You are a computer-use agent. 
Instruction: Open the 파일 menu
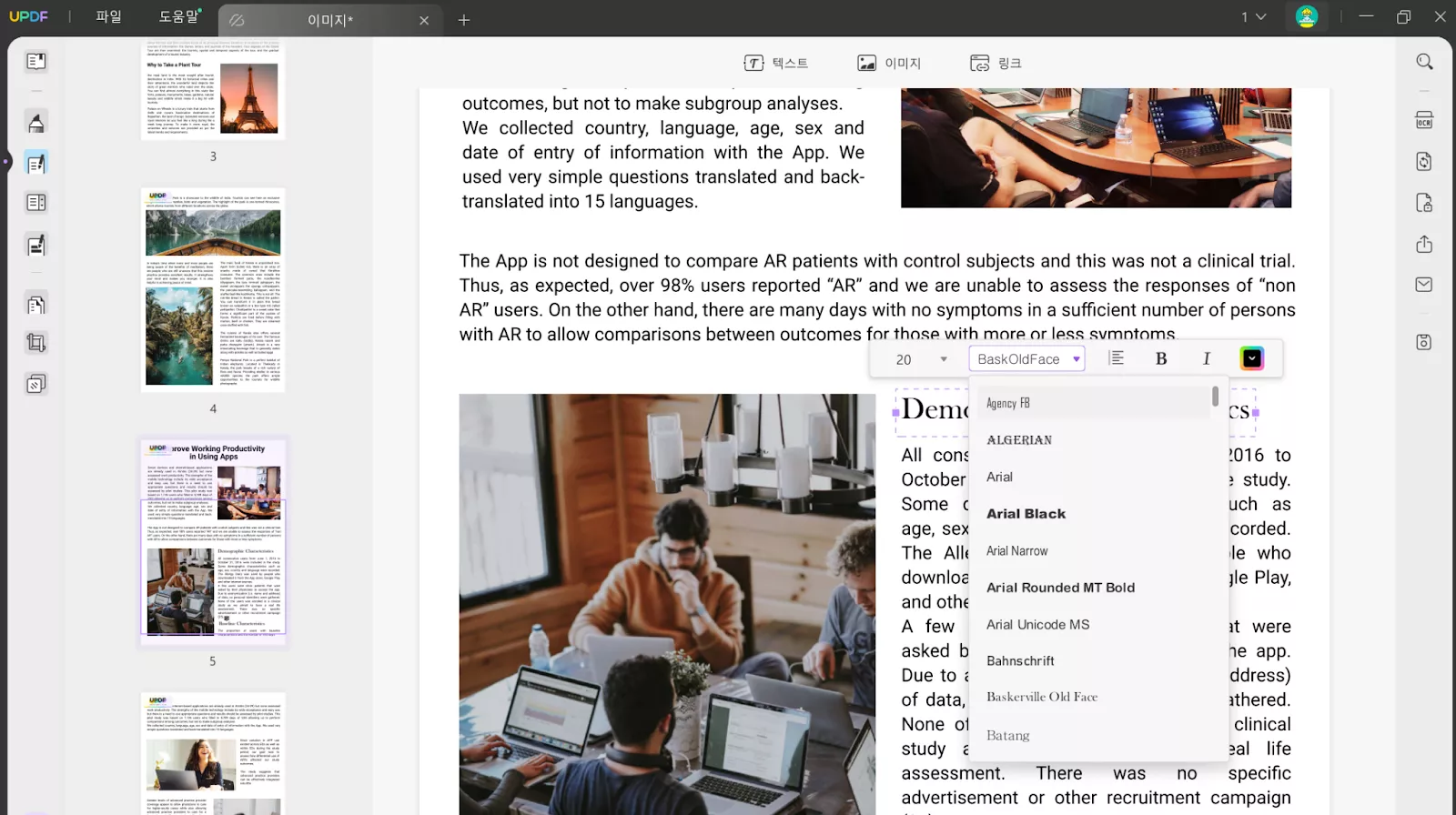click(x=108, y=16)
